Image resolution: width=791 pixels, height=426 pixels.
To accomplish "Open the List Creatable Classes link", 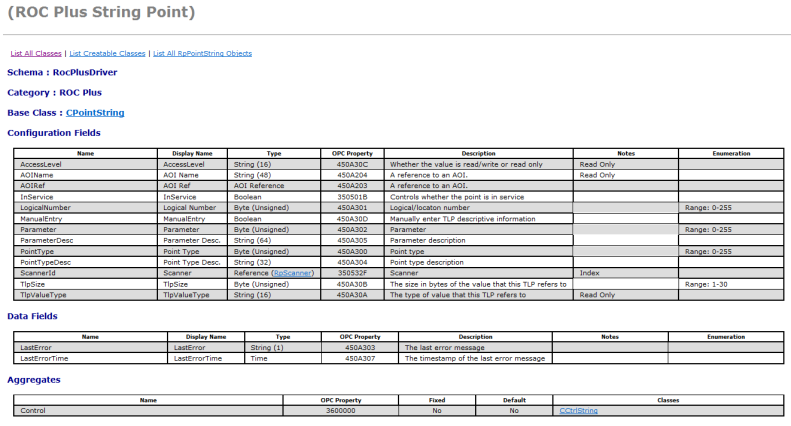I will pos(107,54).
